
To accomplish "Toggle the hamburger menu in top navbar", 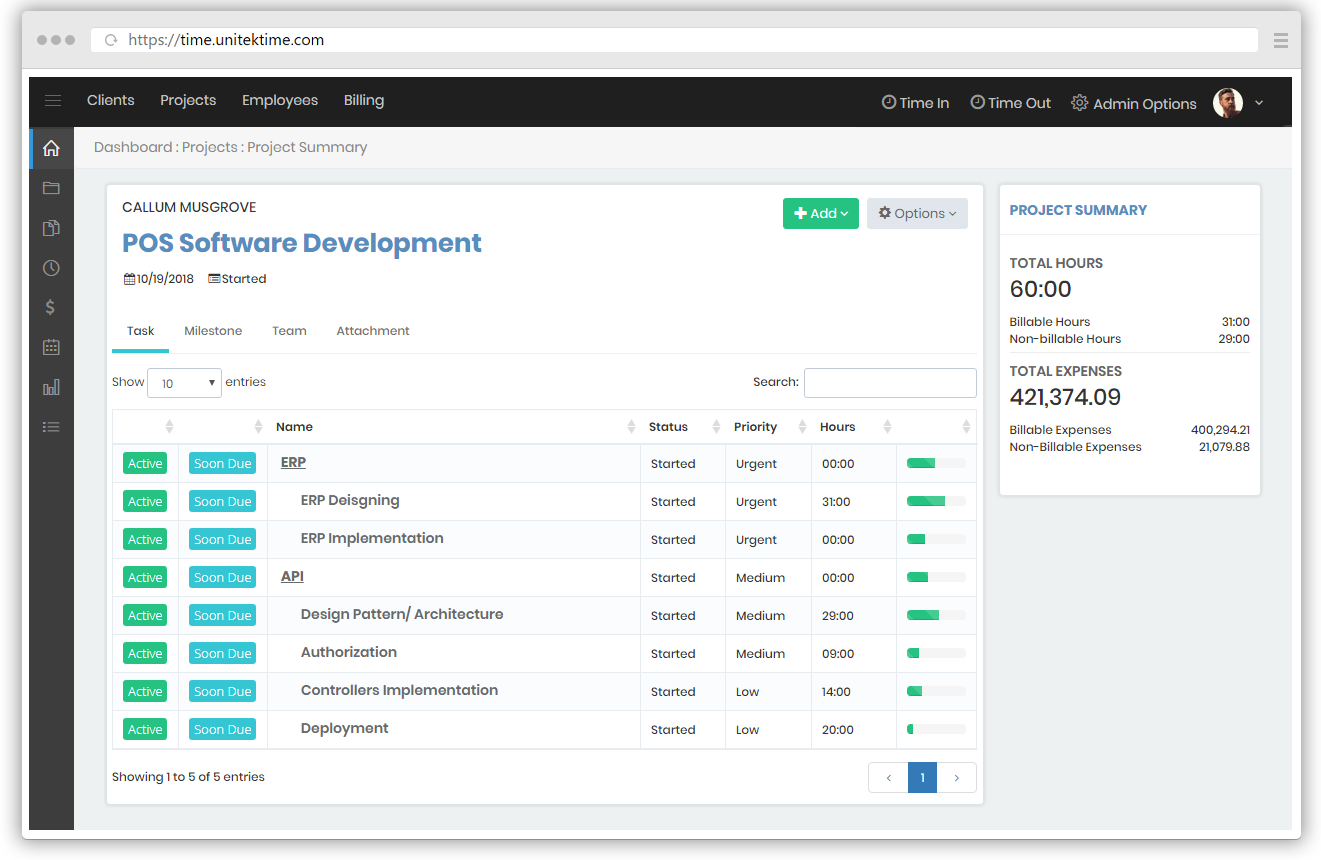I will 53,101.
